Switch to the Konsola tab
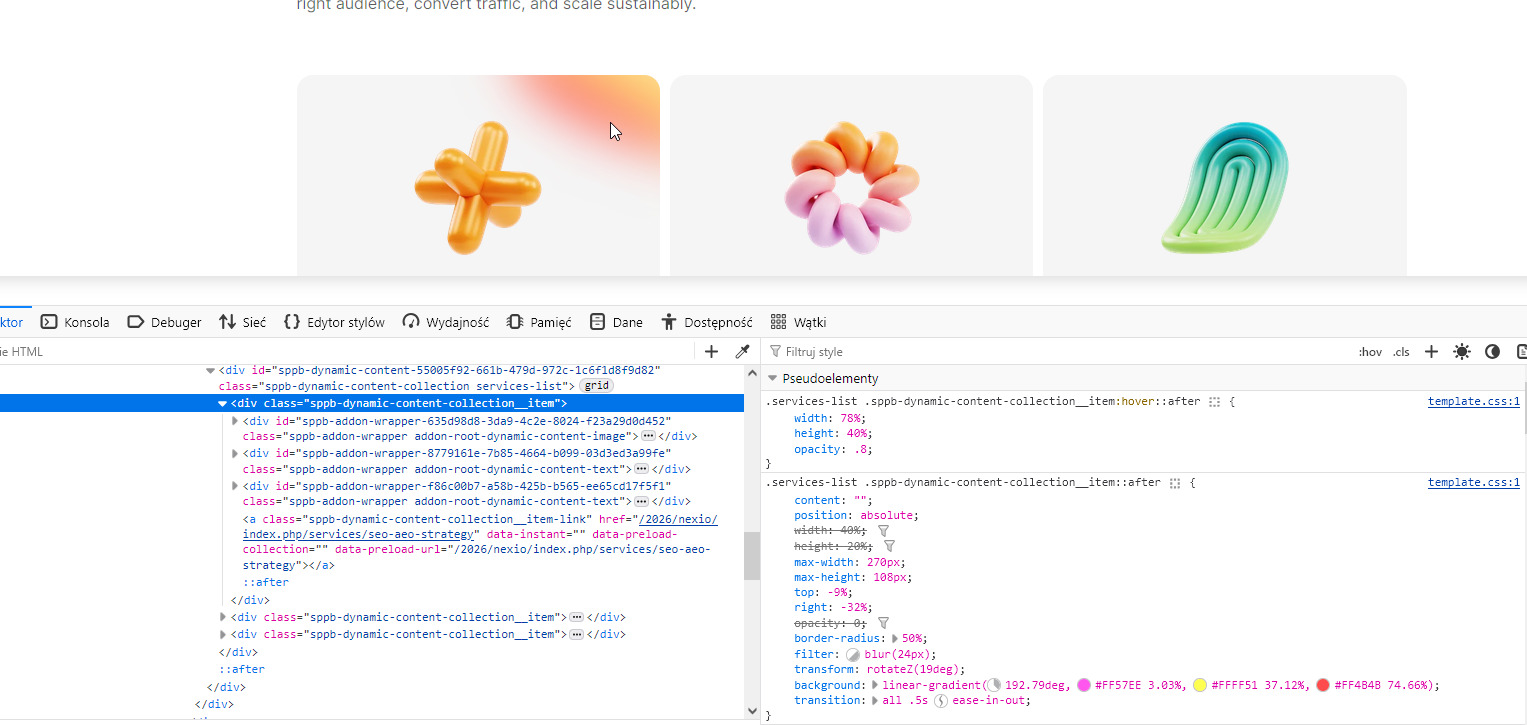The image size is (1527, 725). 76,322
